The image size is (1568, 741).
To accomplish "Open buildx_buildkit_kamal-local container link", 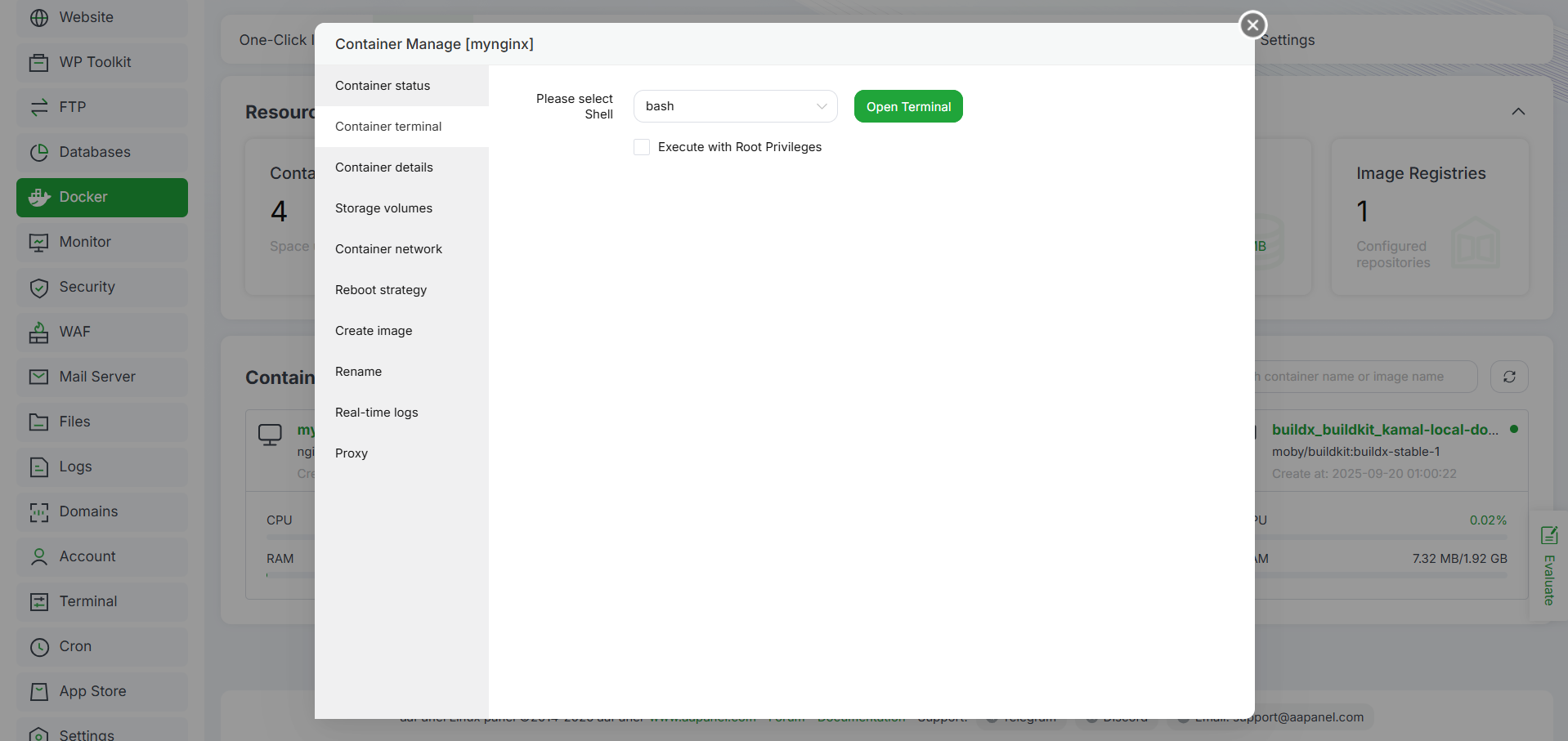I will [x=1385, y=430].
